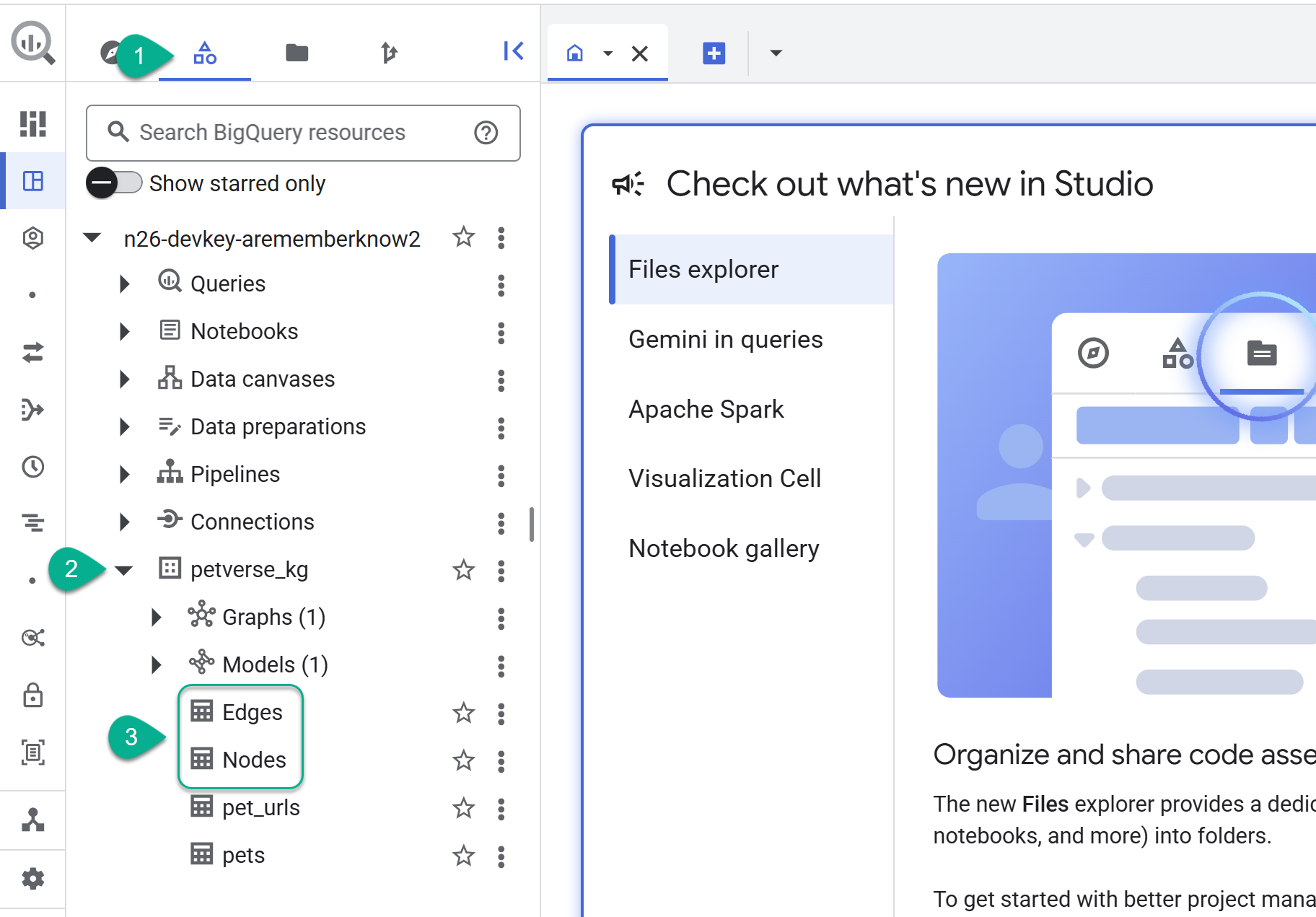Star the pets table
This screenshot has width=1316, height=917.
coord(463,856)
